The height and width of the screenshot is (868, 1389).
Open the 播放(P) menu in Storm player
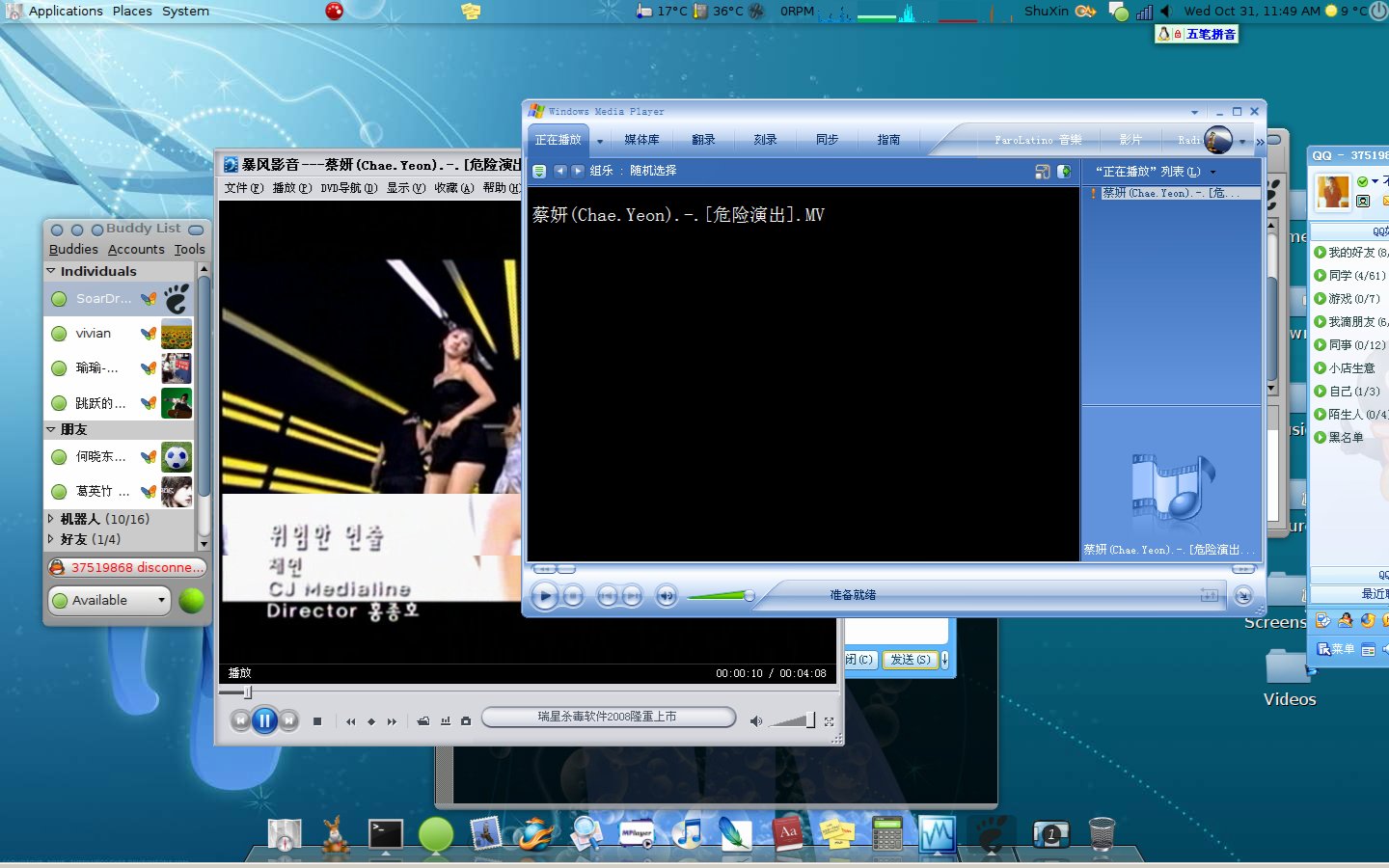[291, 188]
